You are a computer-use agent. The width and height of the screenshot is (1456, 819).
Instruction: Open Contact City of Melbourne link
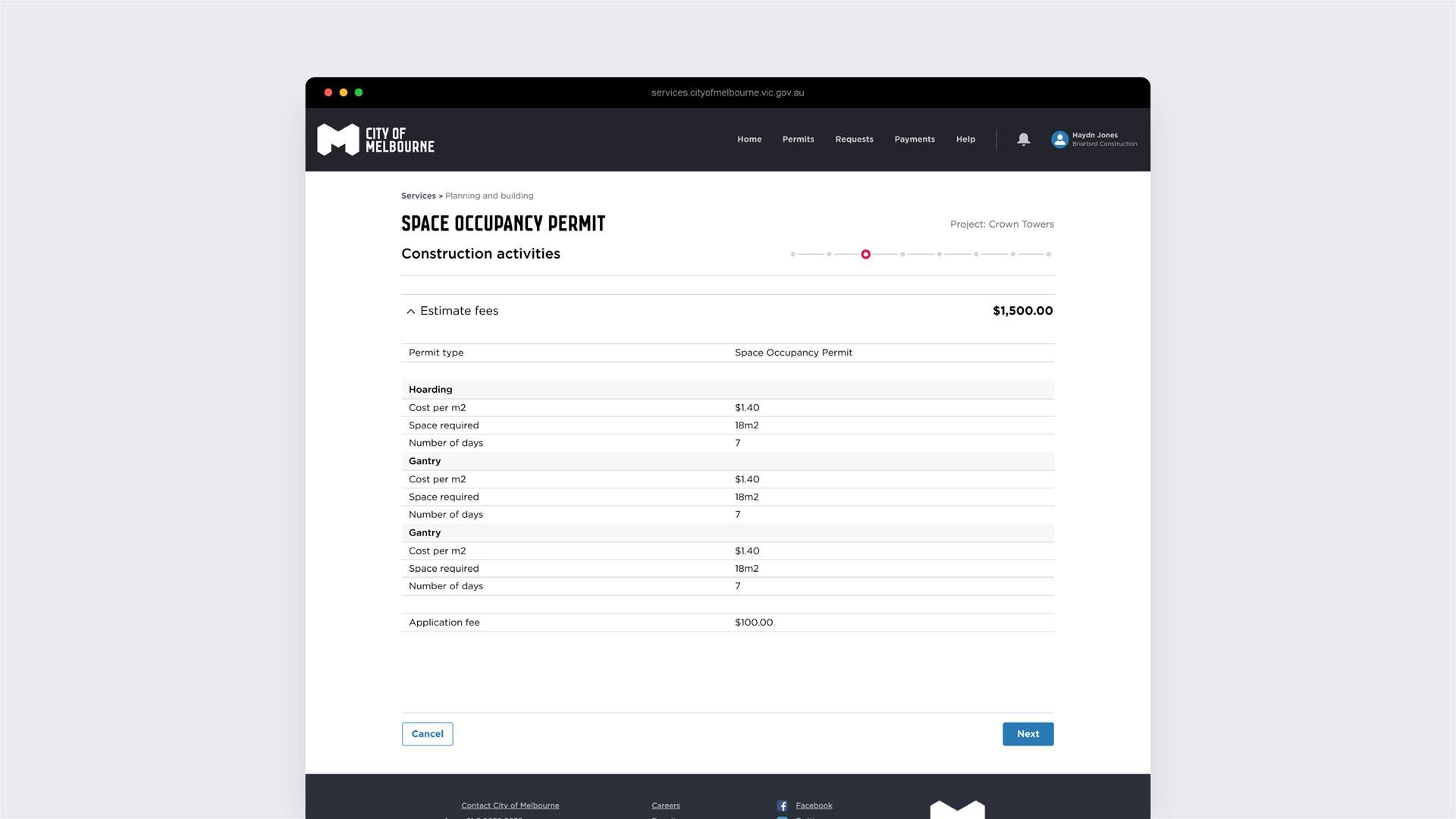coord(510,805)
